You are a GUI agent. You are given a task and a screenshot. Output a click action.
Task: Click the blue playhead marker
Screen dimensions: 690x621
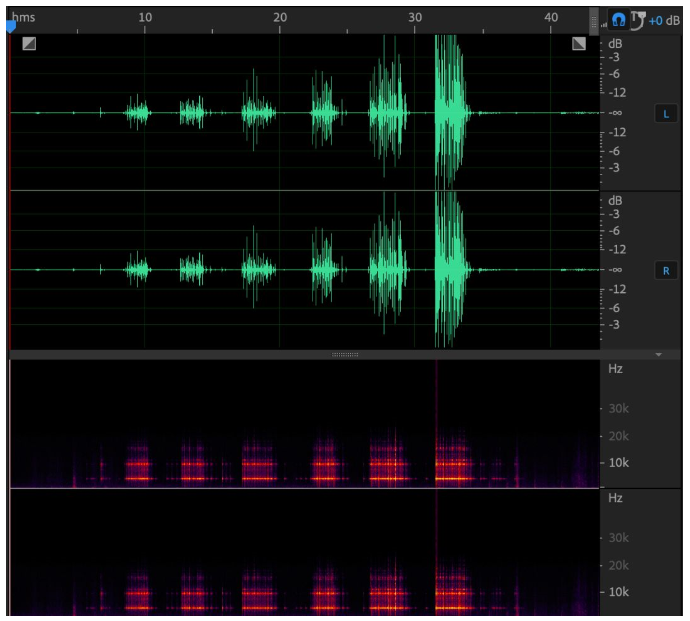coord(10,27)
